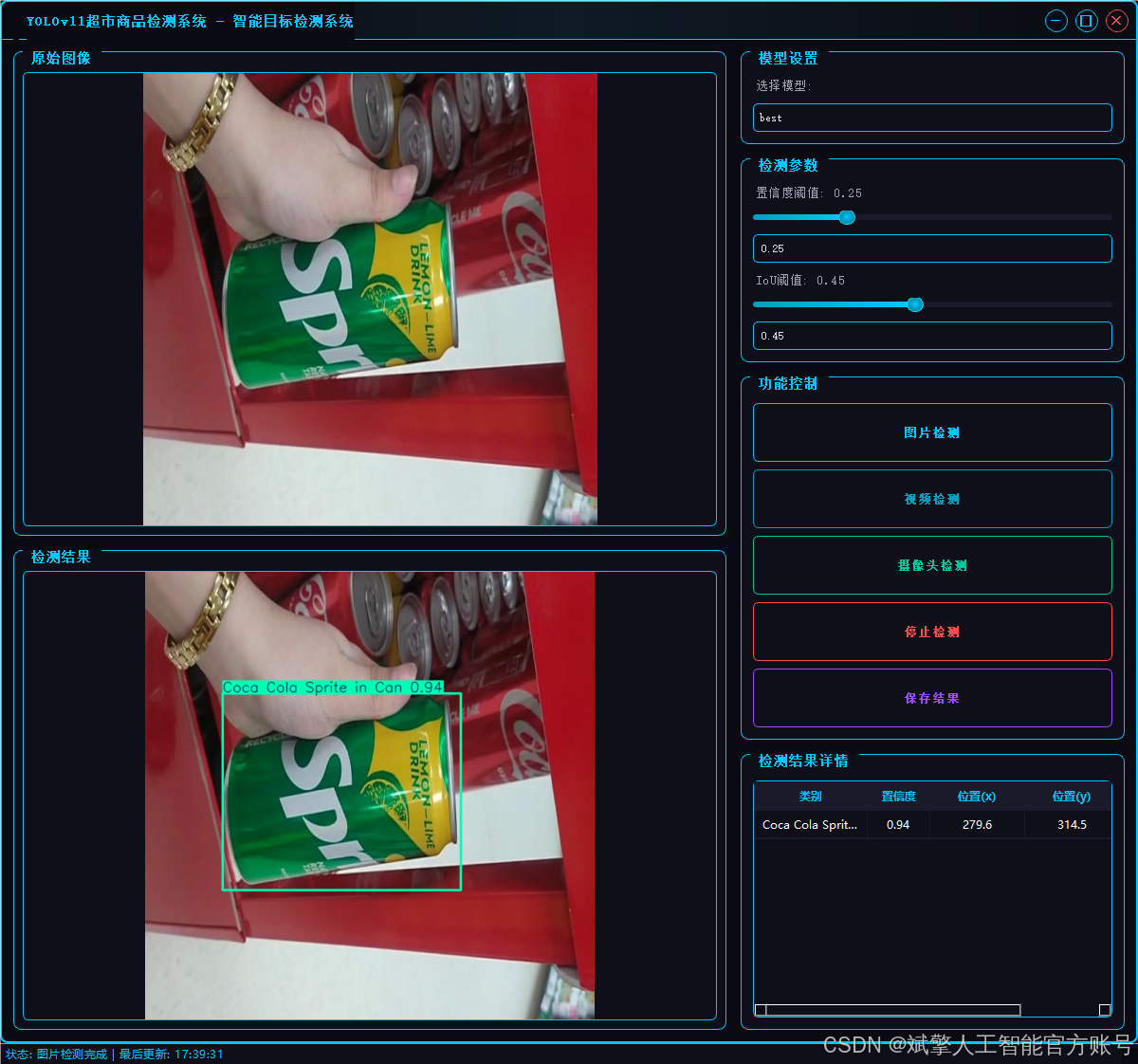Start 视频检测 video detection

point(932,499)
